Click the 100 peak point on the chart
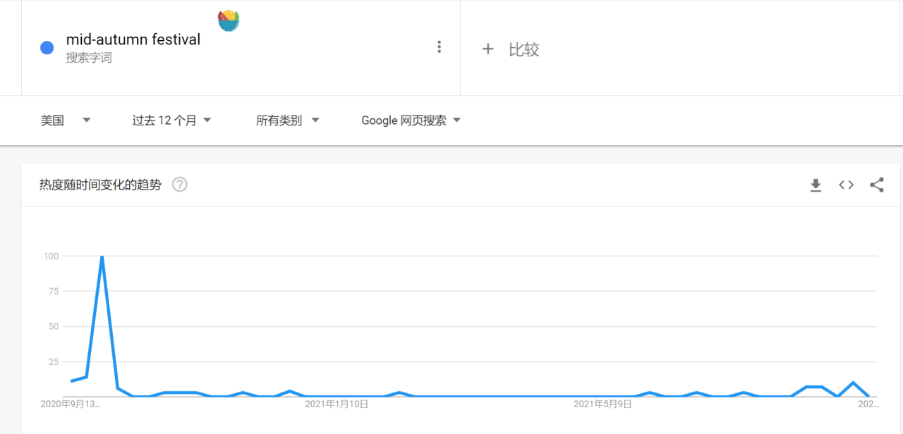The height and width of the screenshot is (434, 903). (x=102, y=257)
